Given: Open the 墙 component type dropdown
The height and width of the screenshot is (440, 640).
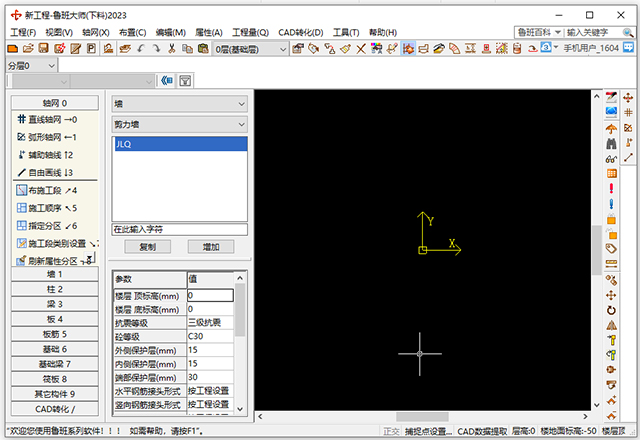Looking at the screenshot, I should [x=179, y=102].
